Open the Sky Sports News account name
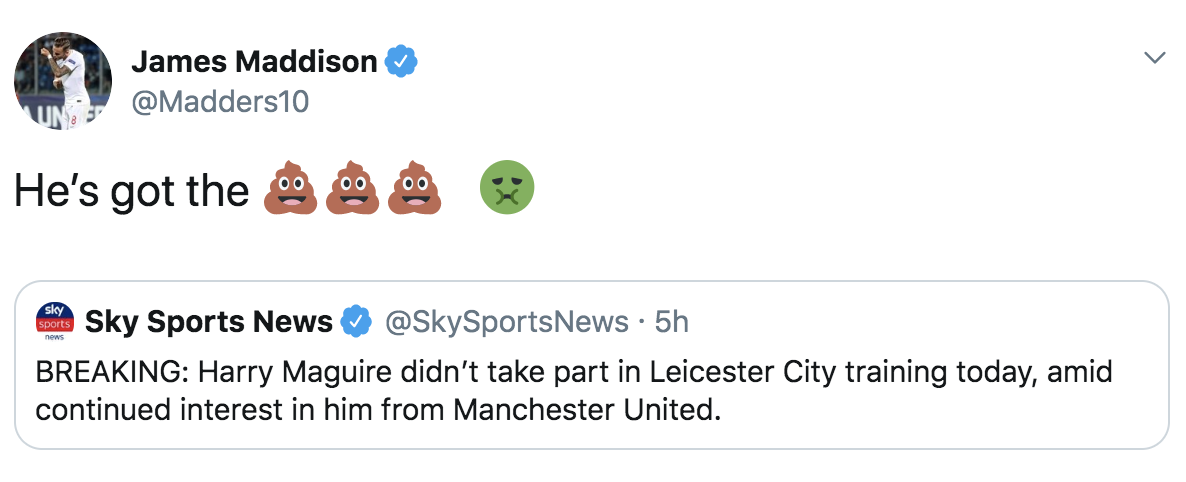 coord(208,322)
